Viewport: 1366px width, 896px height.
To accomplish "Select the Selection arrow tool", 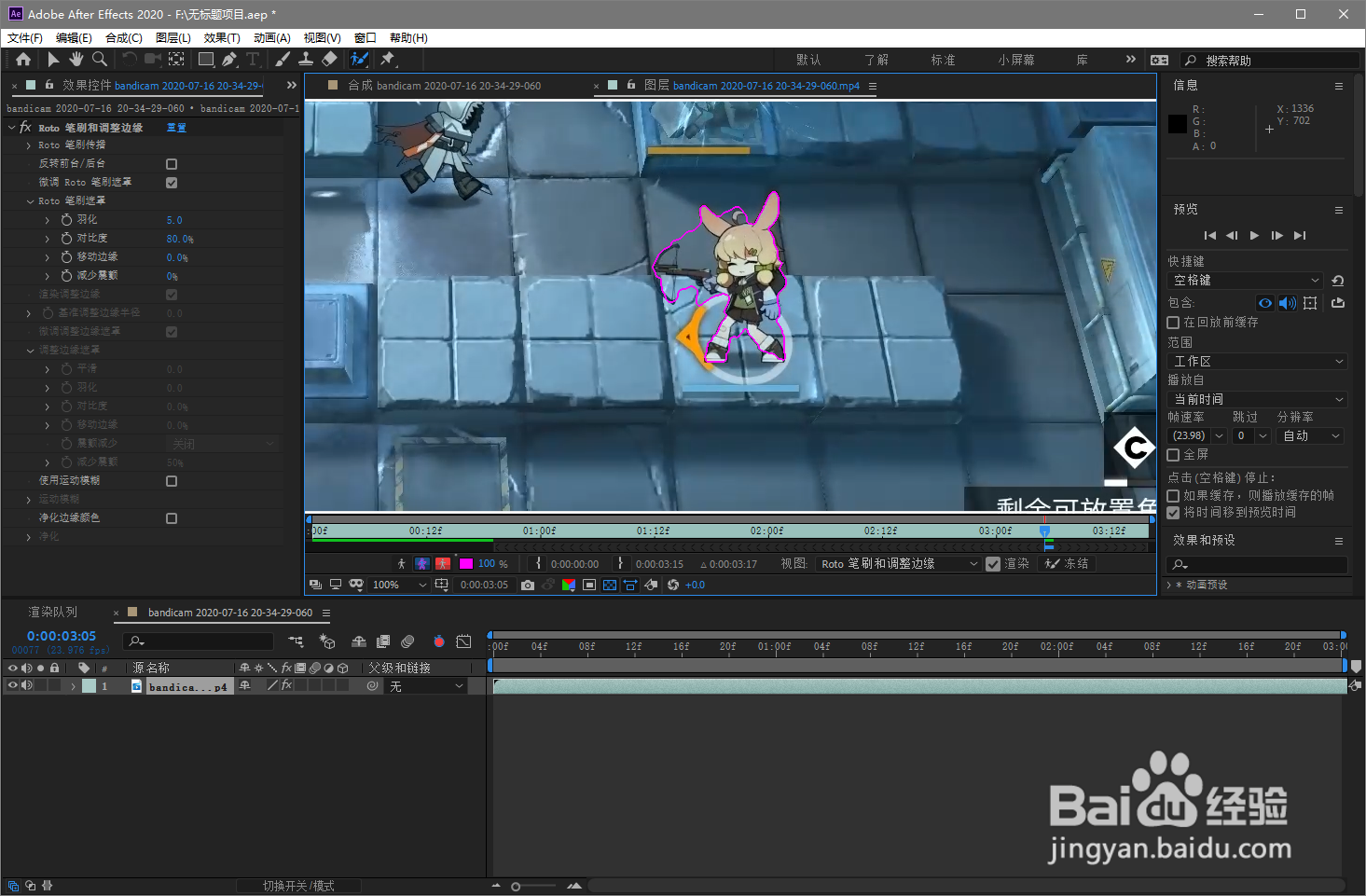I will click(53, 59).
